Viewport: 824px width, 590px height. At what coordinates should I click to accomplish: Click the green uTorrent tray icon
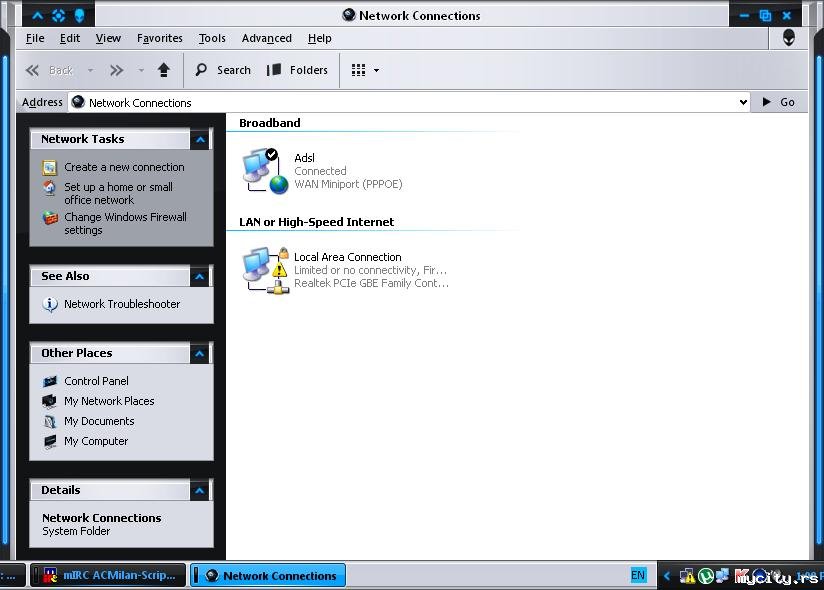(705, 576)
